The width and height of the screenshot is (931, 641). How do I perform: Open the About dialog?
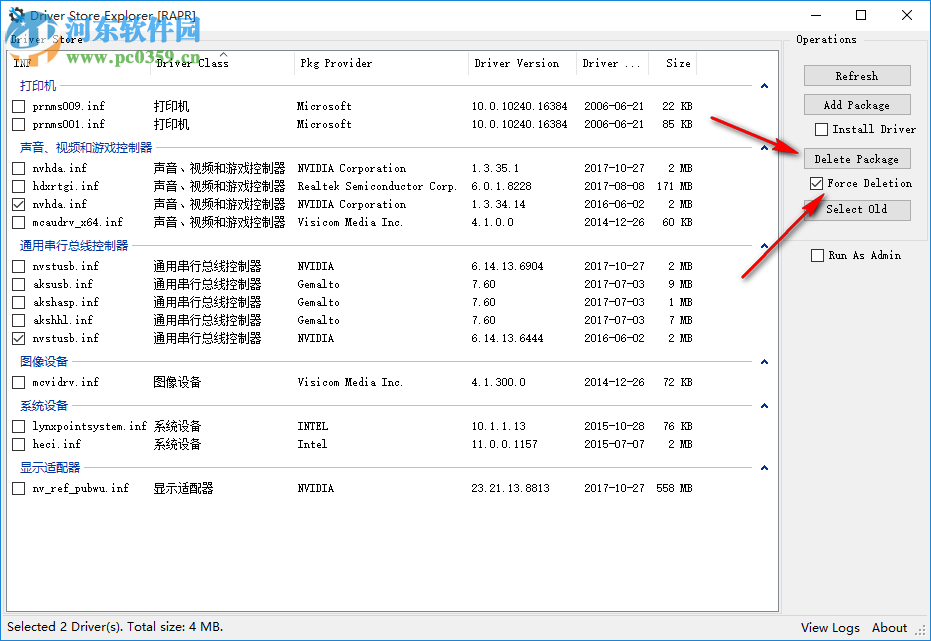889,627
